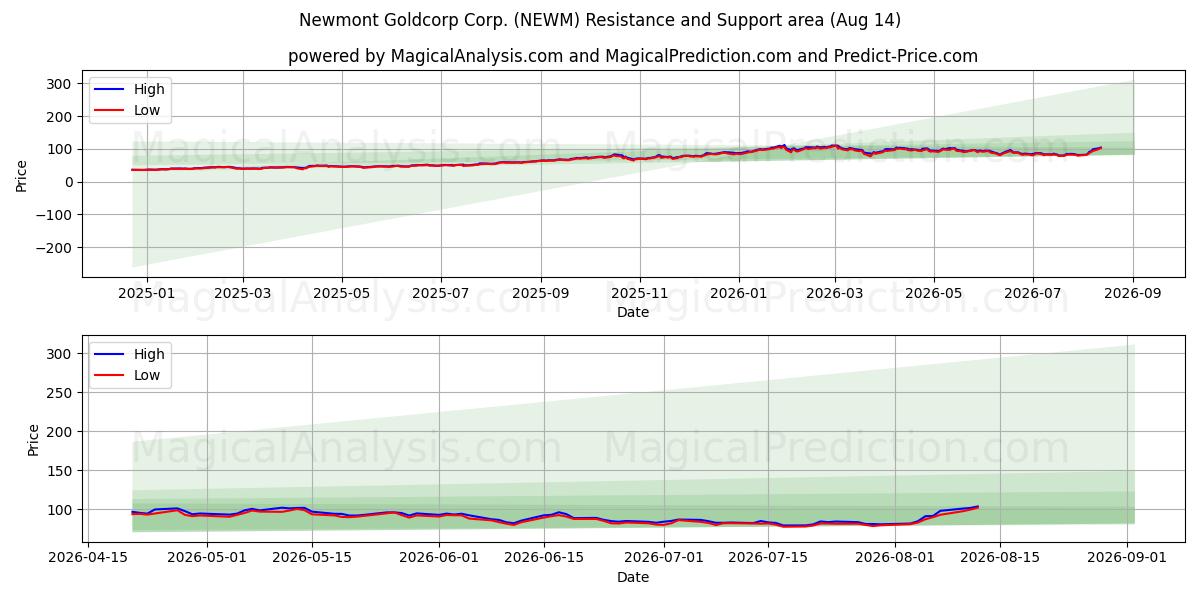The width and height of the screenshot is (1200, 600).
Task: Click the 2025-09 date tick label
Action: coord(541,293)
